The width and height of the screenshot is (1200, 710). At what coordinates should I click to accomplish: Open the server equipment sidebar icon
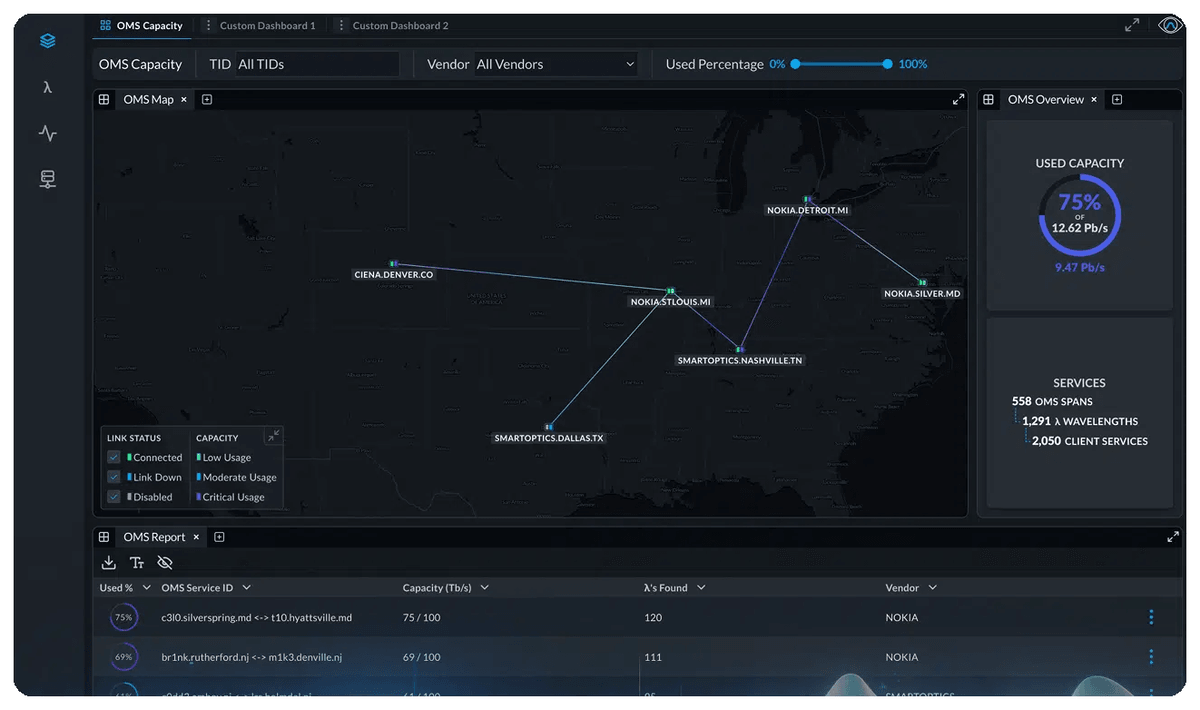point(47,180)
